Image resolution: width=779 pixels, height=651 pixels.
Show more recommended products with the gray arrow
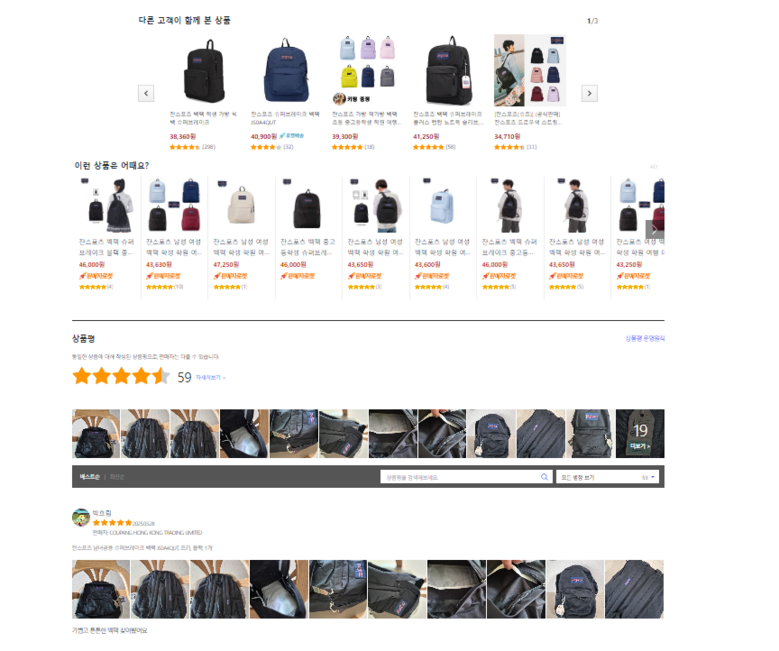click(x=654, y=230)
